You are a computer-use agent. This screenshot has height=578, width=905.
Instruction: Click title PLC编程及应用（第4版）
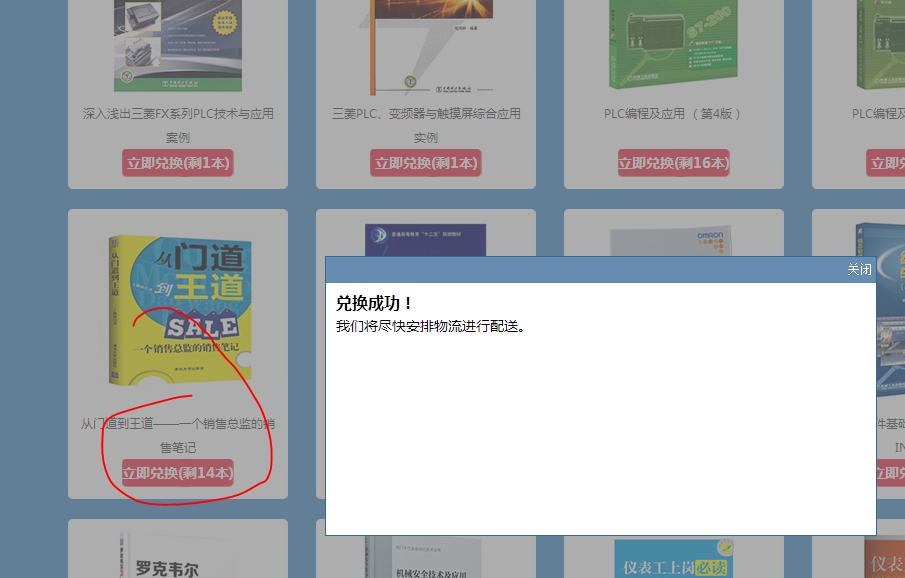pos(673,114)
